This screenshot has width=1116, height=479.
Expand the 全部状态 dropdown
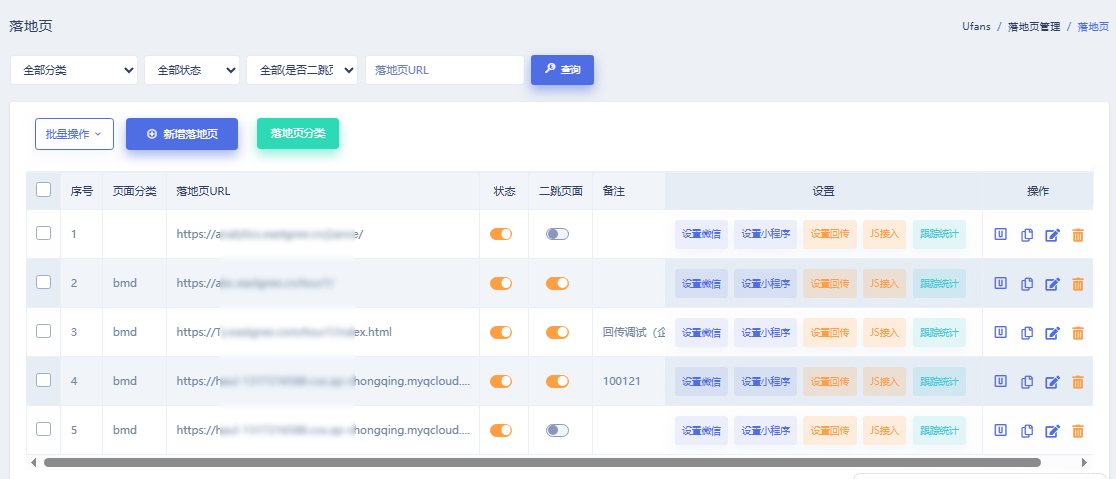pos(192,70)
